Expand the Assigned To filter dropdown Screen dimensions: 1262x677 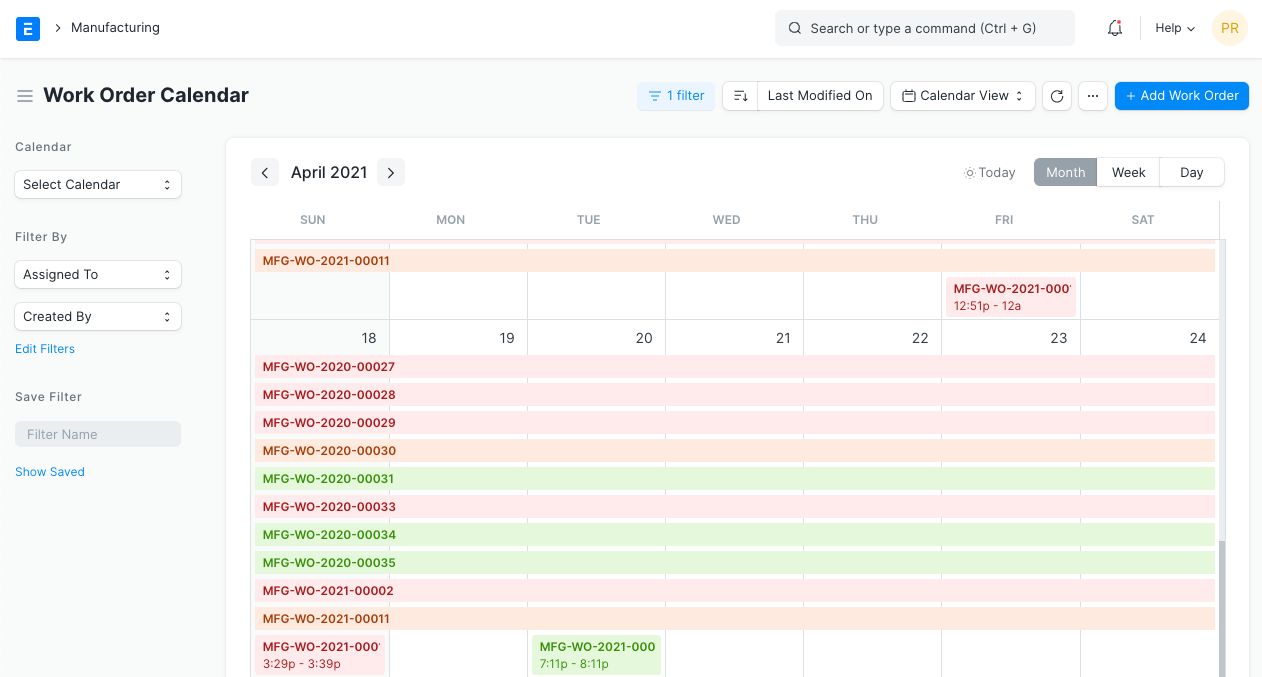coord(98,274)
